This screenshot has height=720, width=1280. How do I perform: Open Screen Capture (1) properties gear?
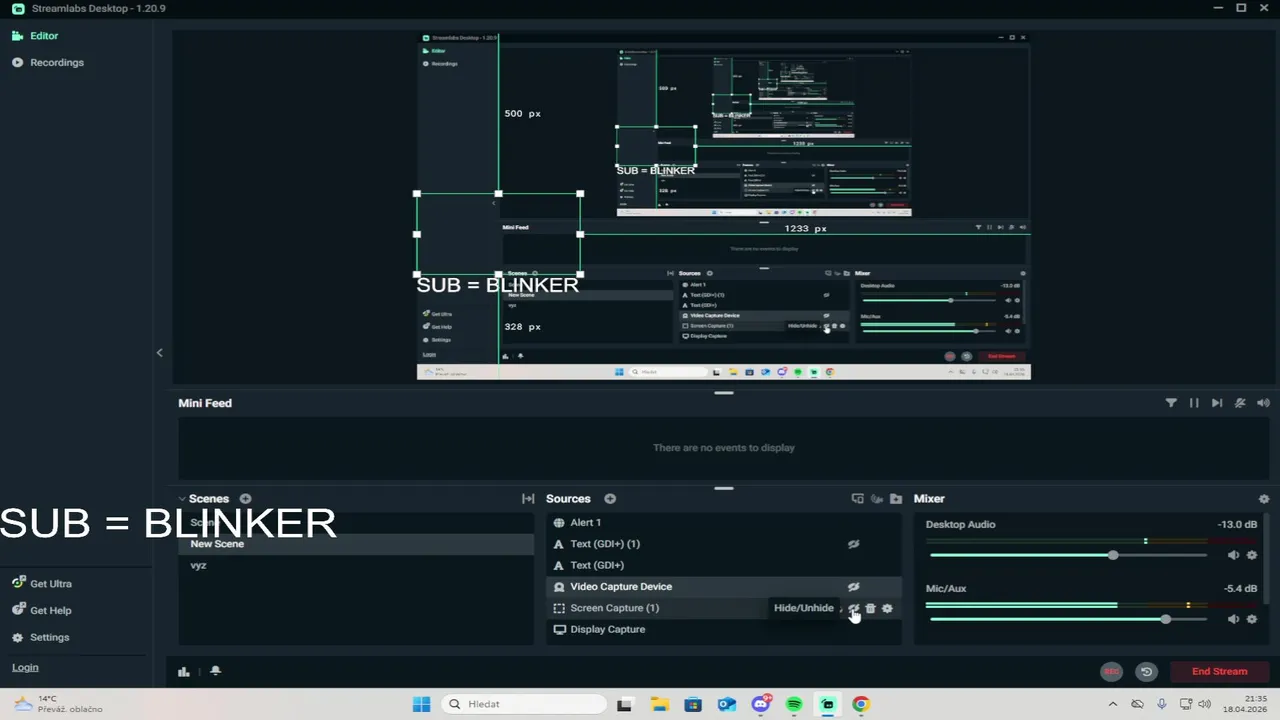click(x=887, y=608)
